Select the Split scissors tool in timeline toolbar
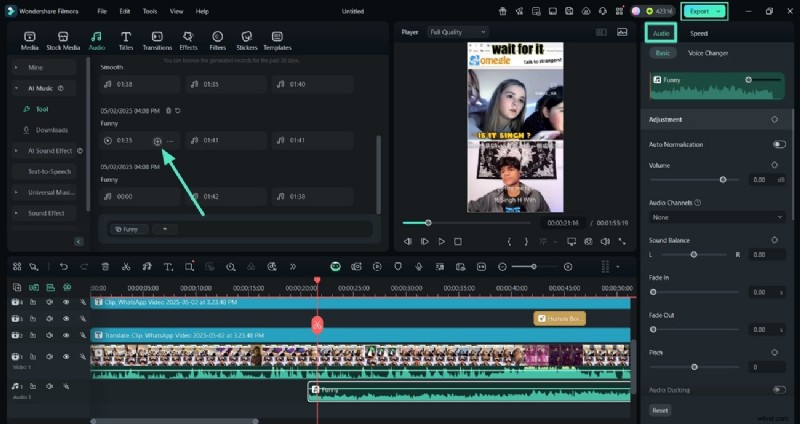The height and width of the screenshot is (424, 800). pyautogui.click(x=126, y=267)
